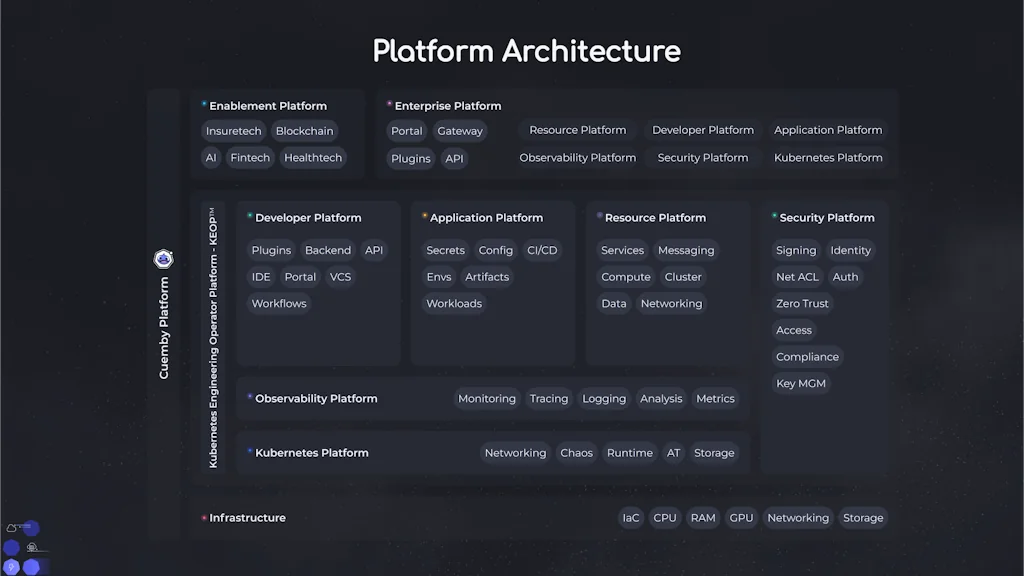The image size is (1024, 576).
Task: Click the orange dot icon beside Application Platform
Action: [x=424, y=217]
